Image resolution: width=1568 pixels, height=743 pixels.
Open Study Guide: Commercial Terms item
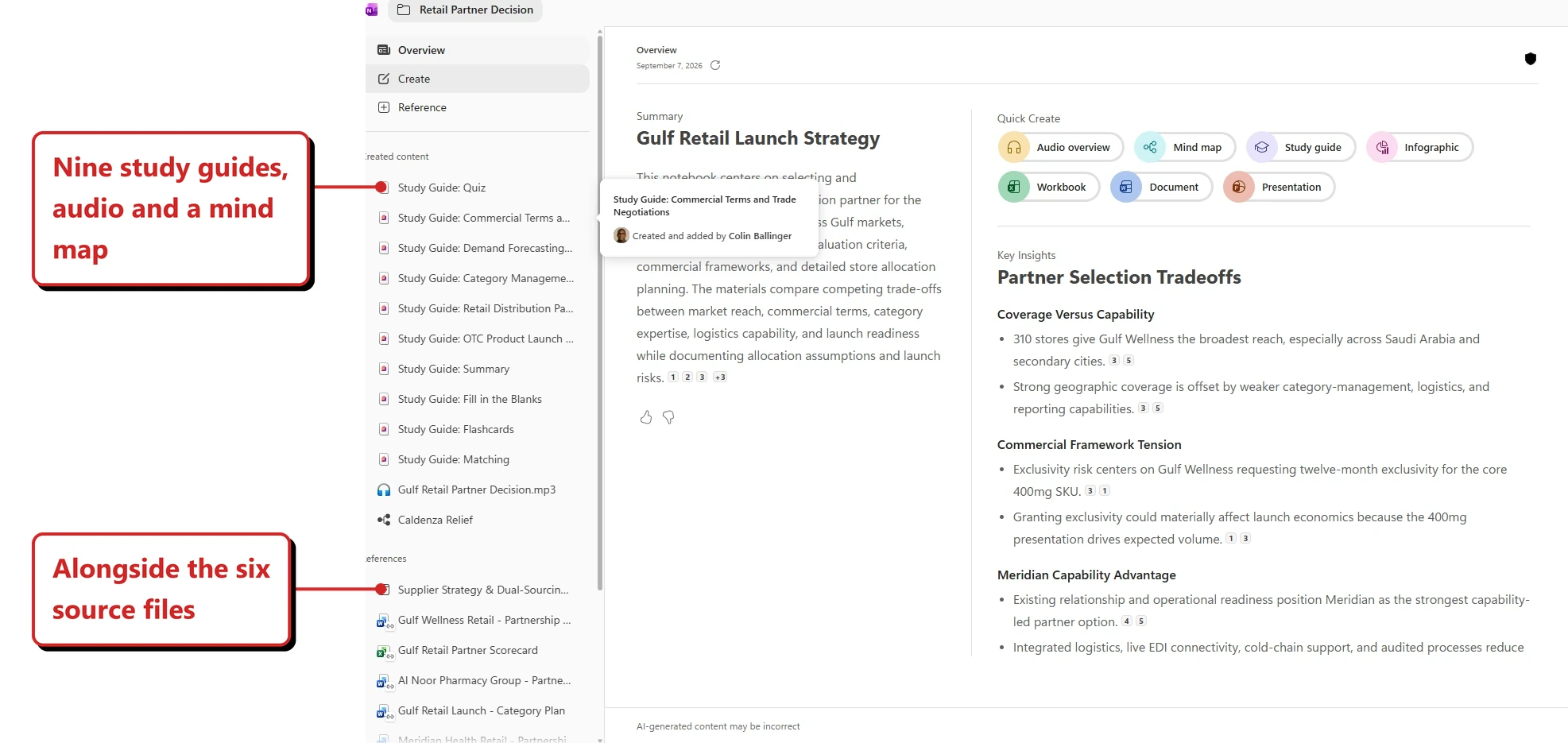pyautogui.click(x=477, y=218)
